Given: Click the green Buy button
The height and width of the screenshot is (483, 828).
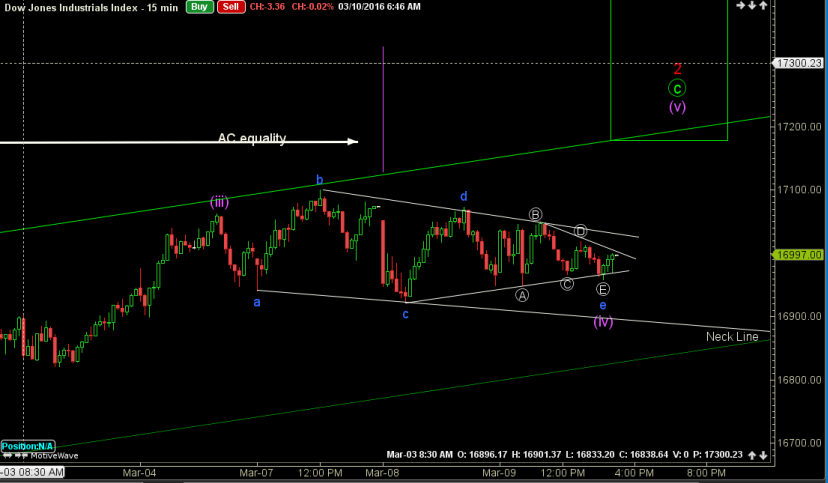Looking at the screenshot, I should tap(200, 7).
